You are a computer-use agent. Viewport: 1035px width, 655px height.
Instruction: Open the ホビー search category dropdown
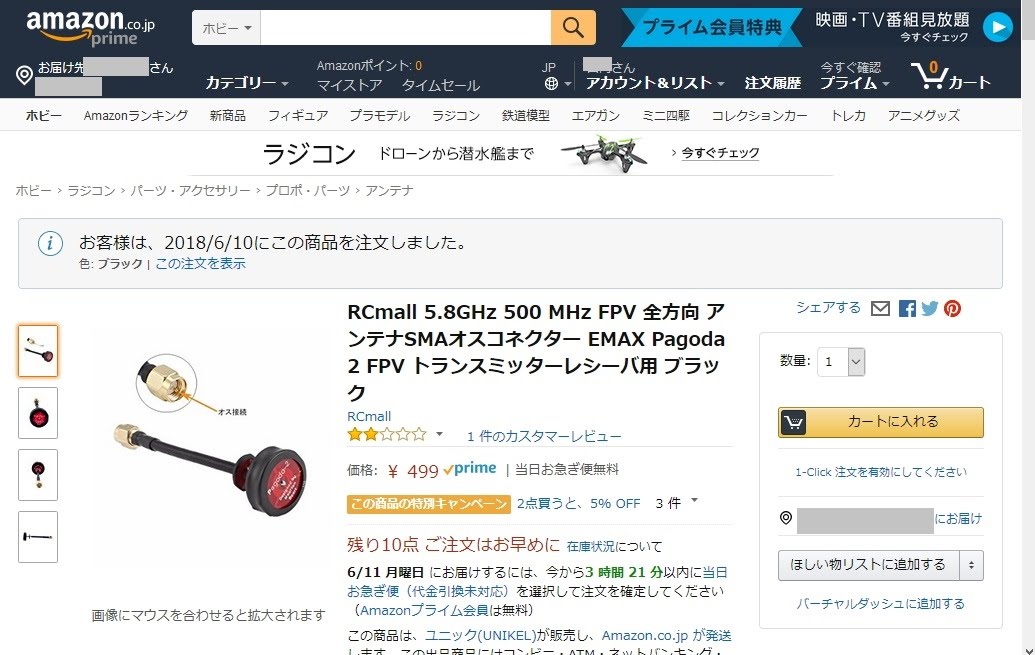click(226, 28)
